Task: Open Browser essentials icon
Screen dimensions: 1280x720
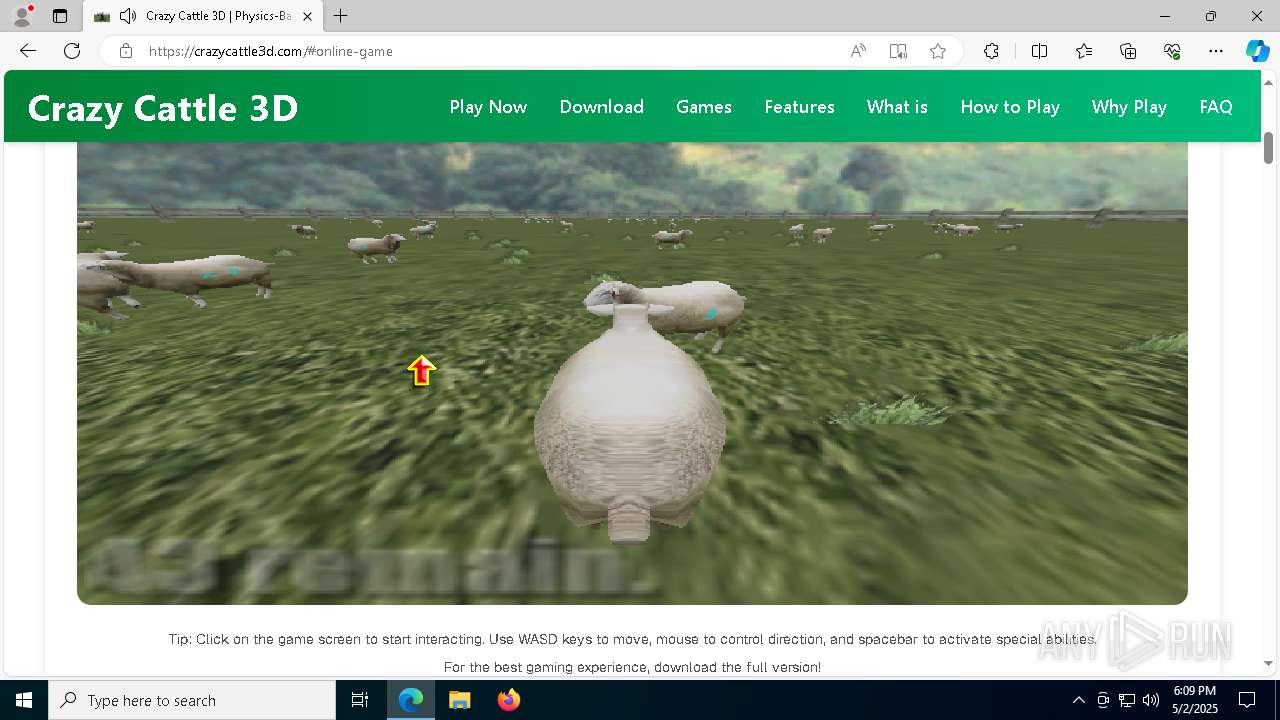Action: 1172,51
